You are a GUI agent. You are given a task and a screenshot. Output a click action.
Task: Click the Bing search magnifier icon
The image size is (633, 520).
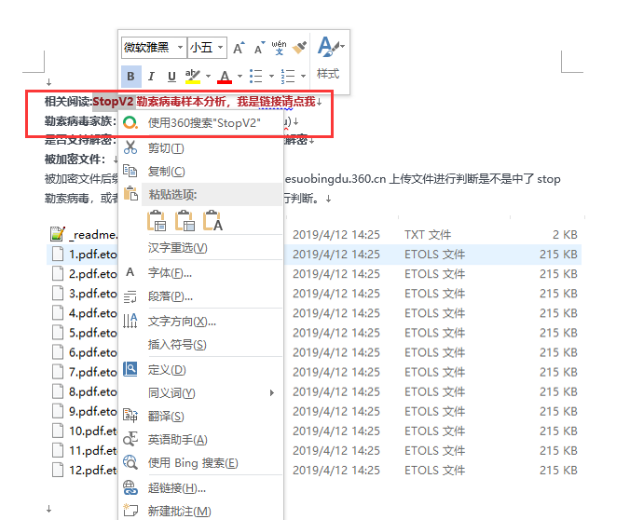(x=130, y=462)
